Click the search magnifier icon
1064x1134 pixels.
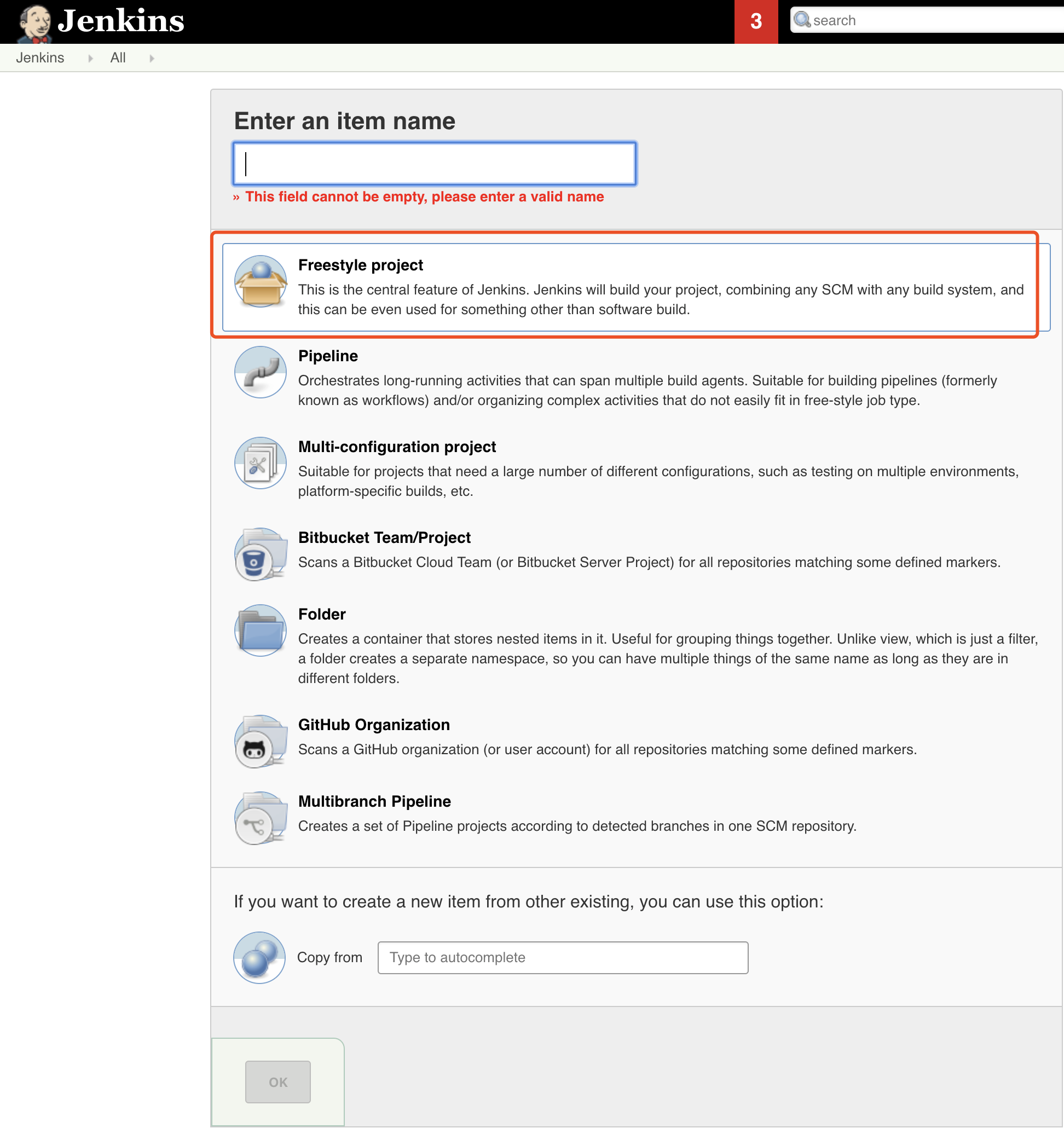(x=802, y=20)
